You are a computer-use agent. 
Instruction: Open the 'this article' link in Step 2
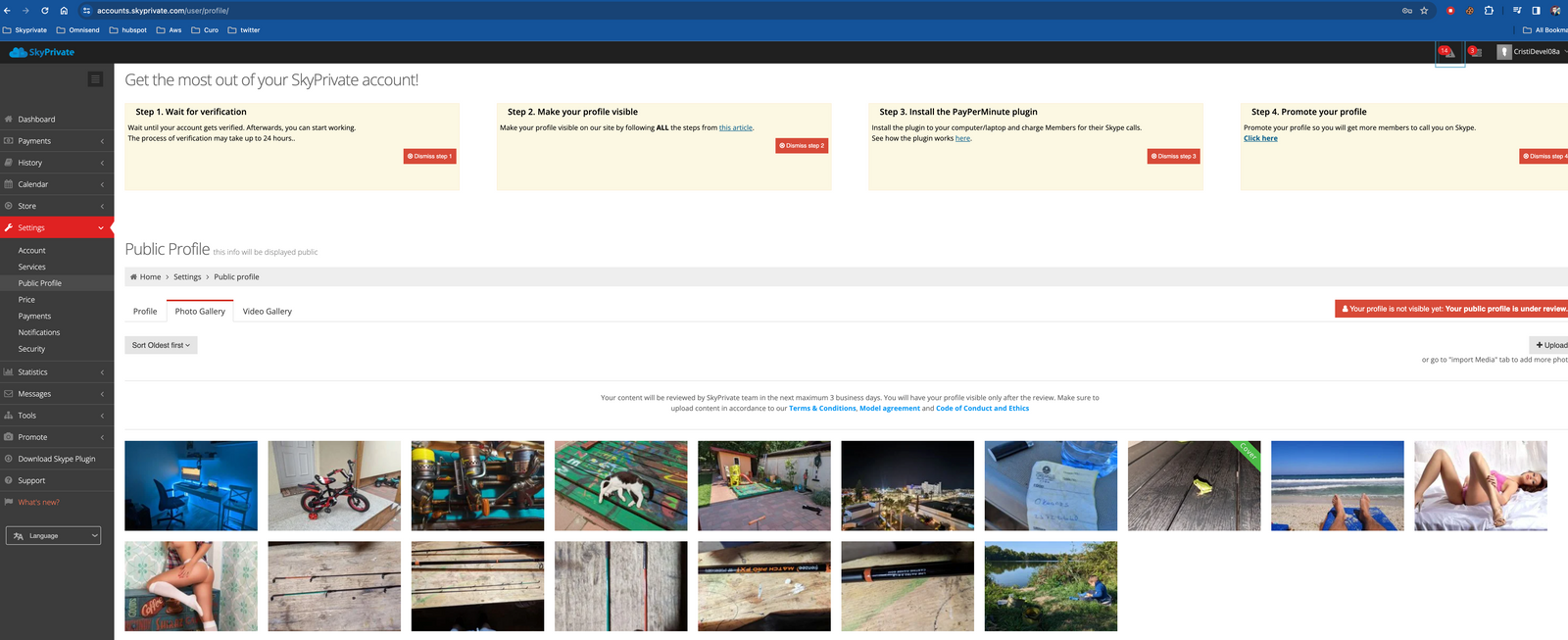click(x=736, y=127)
